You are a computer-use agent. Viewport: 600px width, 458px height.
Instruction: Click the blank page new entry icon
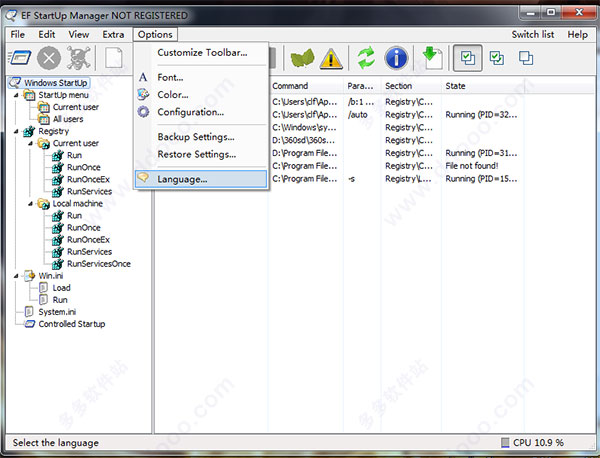(x=114, y=58)
